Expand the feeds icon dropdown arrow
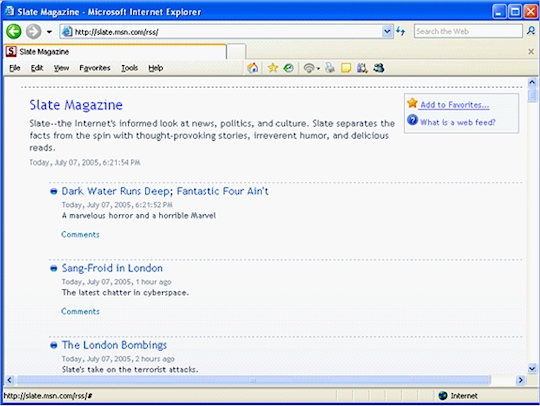The image size is (540, 406). coord(318,69)
